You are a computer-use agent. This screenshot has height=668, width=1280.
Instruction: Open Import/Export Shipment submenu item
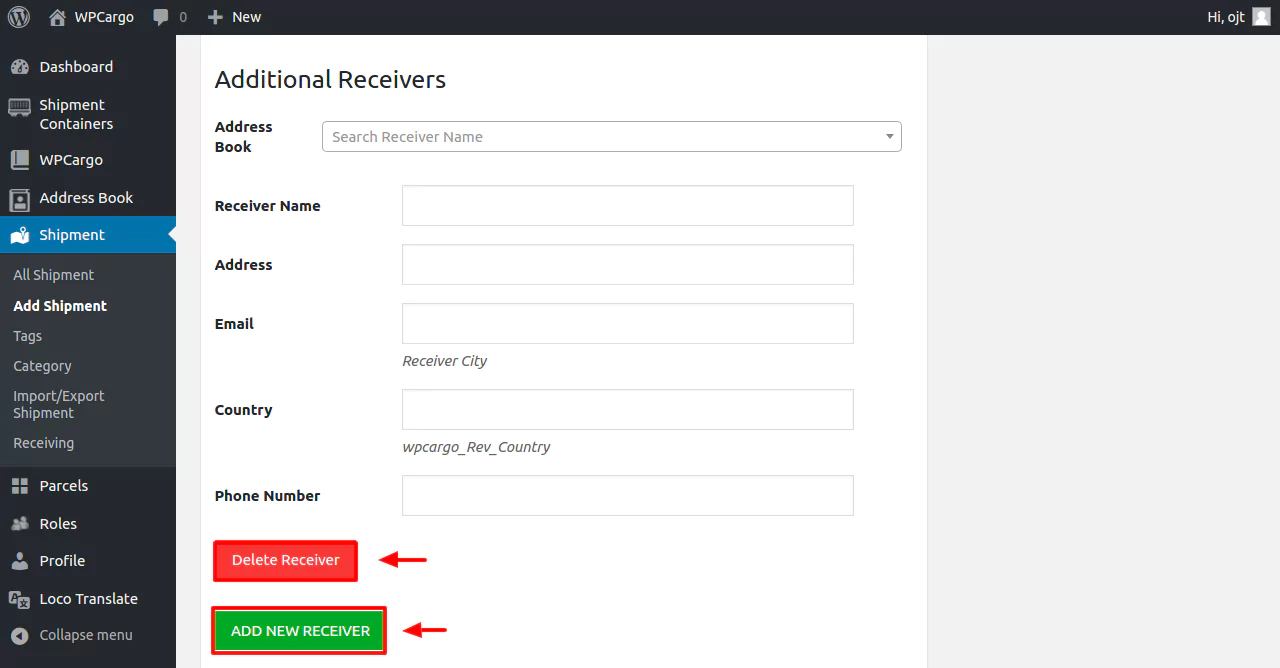click(58, 404)
